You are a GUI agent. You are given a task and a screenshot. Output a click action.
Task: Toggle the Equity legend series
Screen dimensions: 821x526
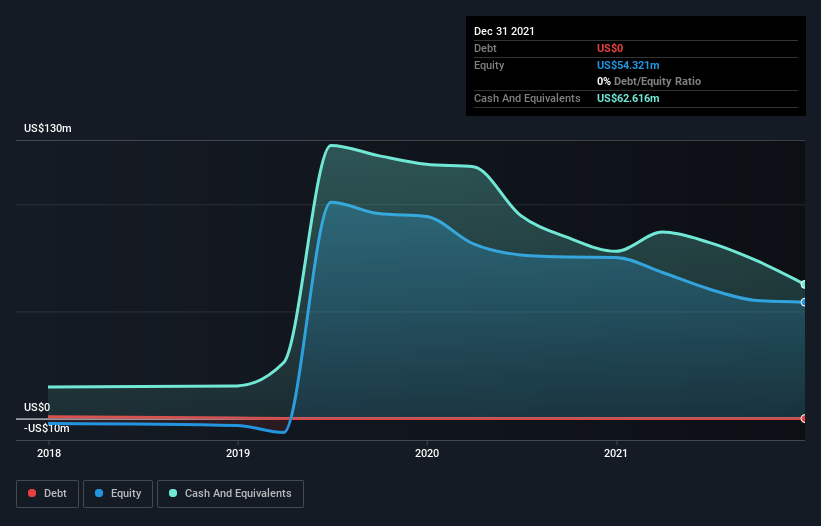coord(118,494)
